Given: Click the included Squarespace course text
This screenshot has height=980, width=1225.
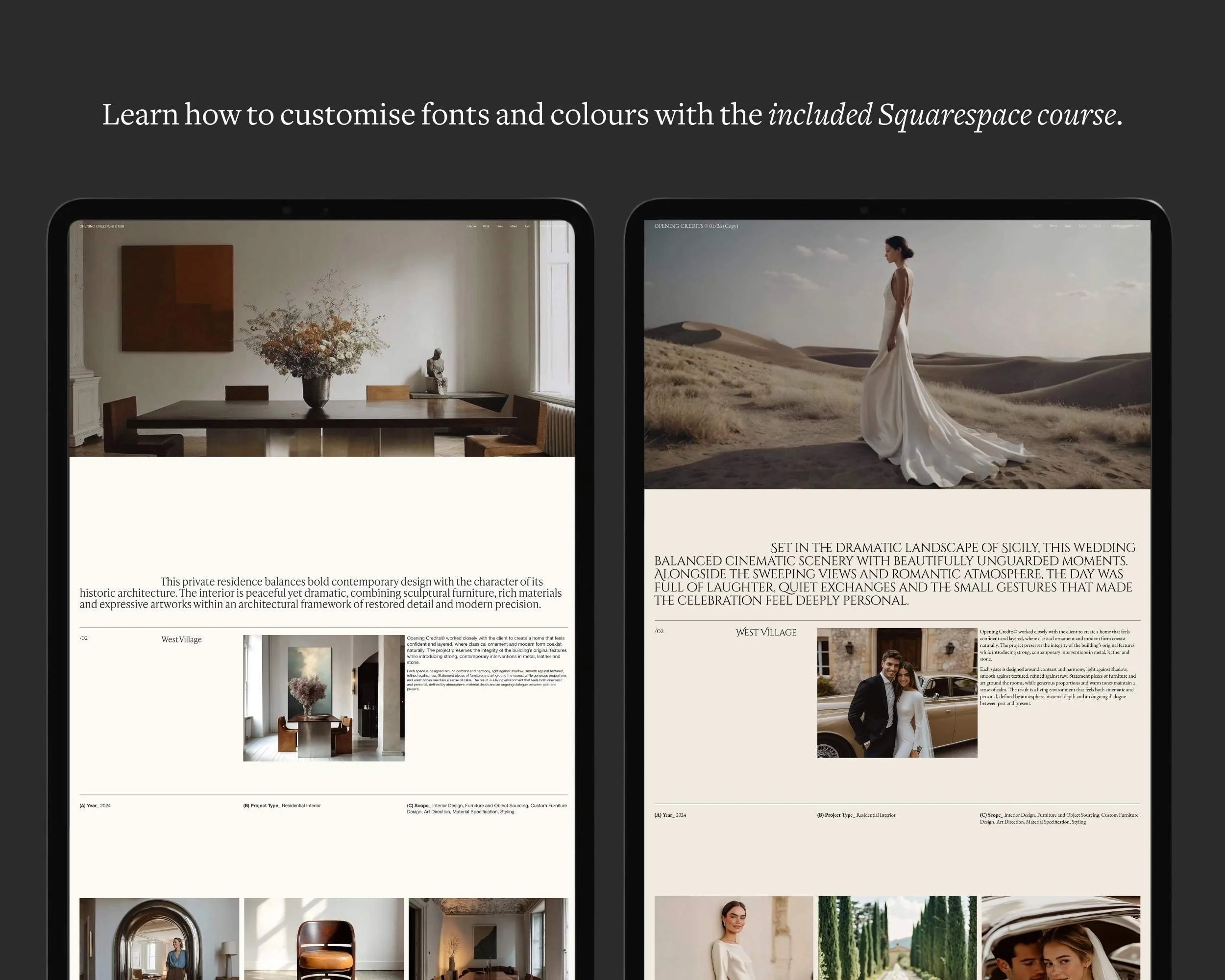Looking at the screenshot, I should [x=942, y=115].
